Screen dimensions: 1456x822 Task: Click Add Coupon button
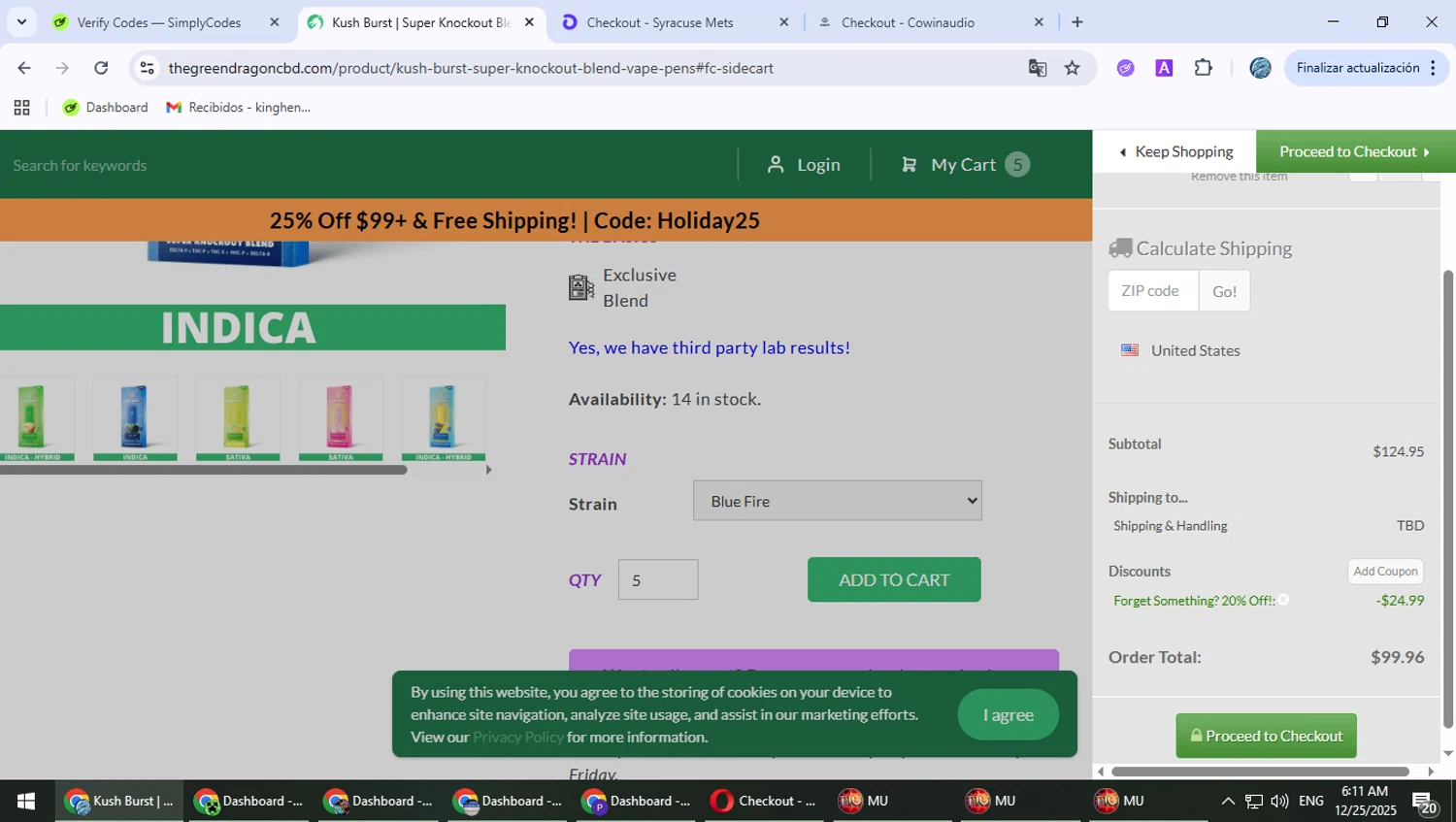(1386, 572)
